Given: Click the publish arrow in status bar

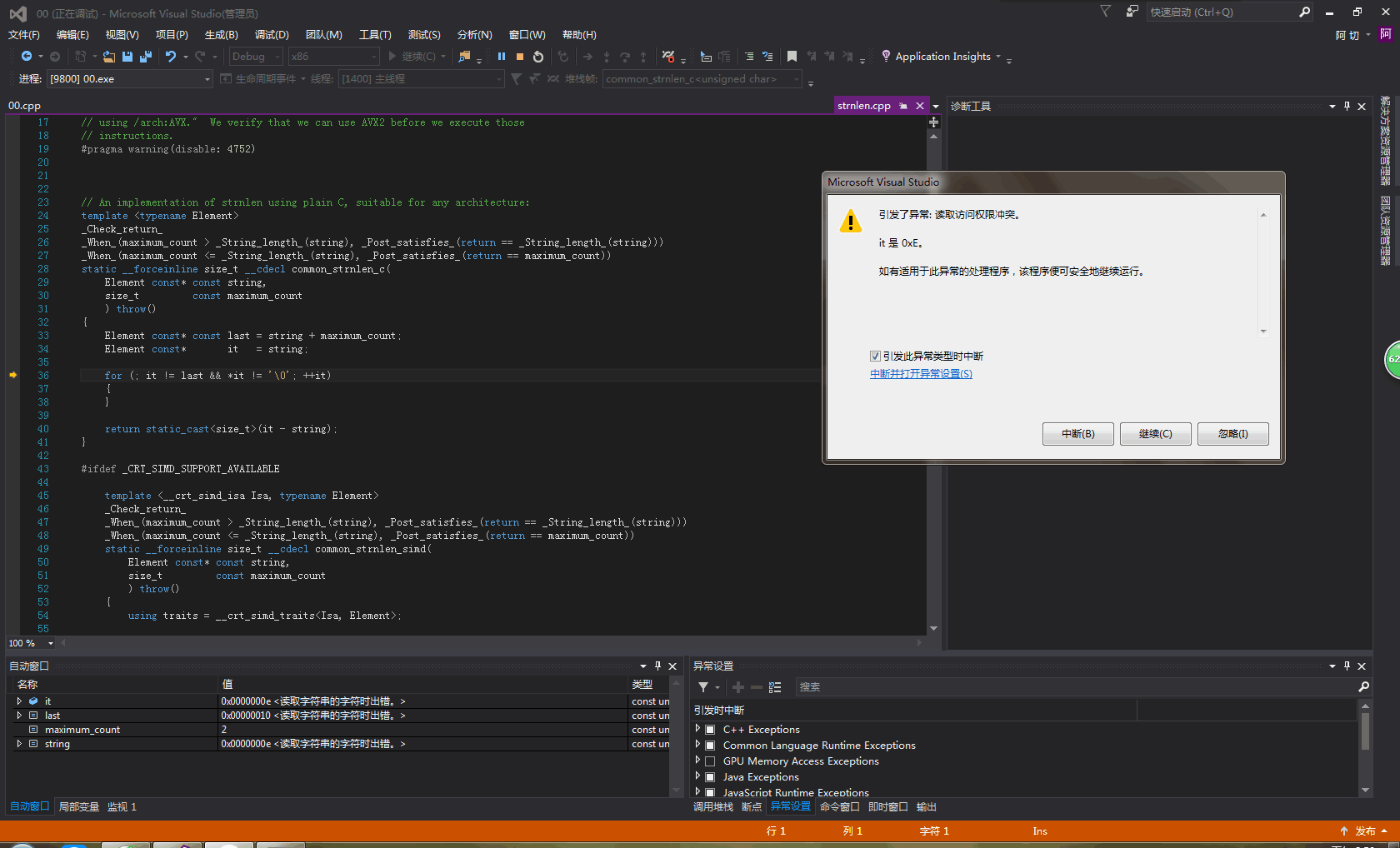Looking at the screenshot, I should click(1344, 831).
